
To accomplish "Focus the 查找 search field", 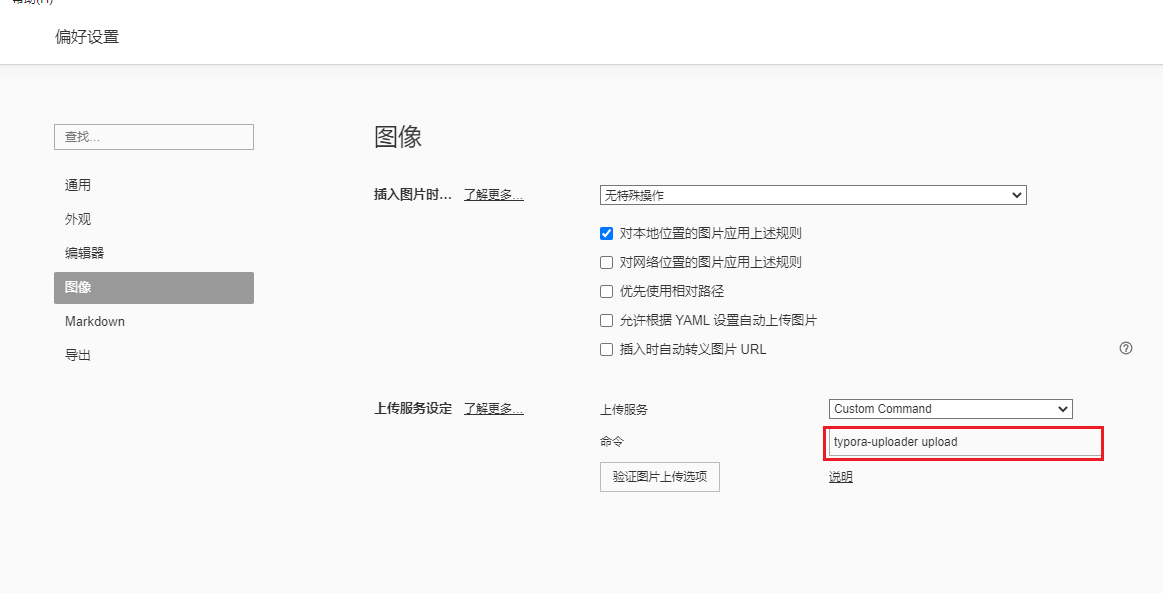I will click(154, 137).
